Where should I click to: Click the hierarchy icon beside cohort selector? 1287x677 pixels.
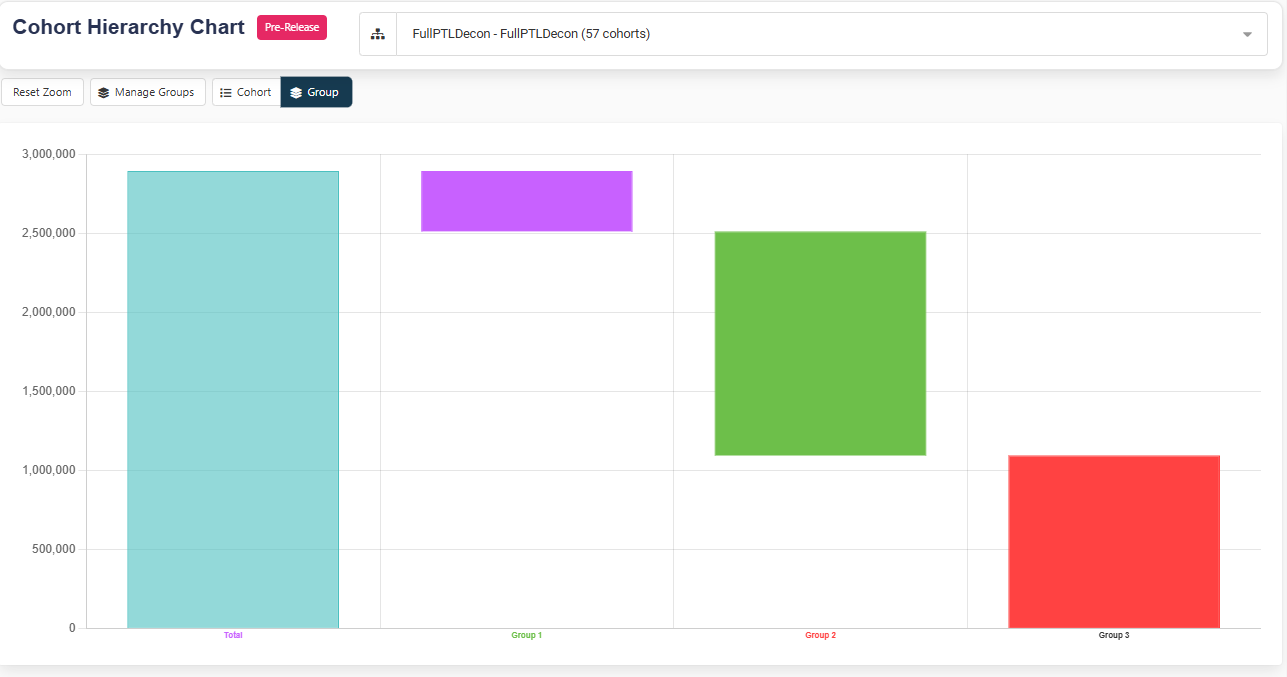click(378, 34)
